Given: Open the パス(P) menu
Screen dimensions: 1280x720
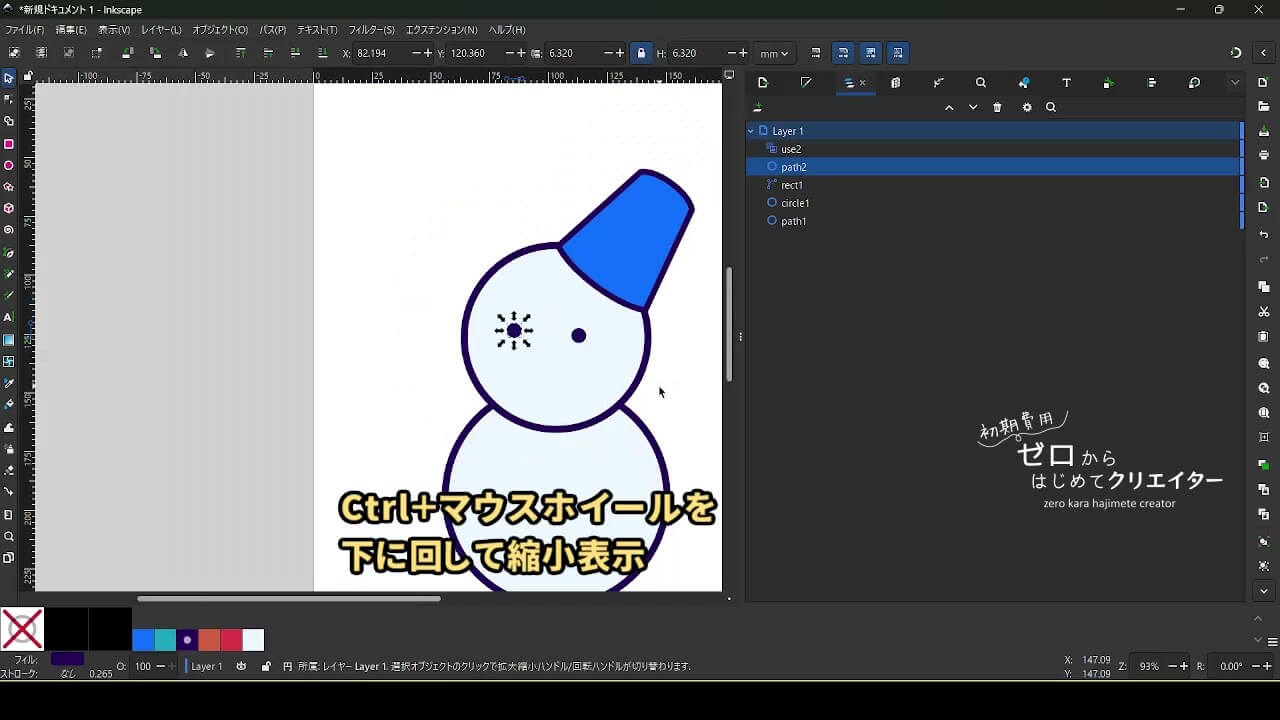Looking at the screenshot, I should pos(272,30).
